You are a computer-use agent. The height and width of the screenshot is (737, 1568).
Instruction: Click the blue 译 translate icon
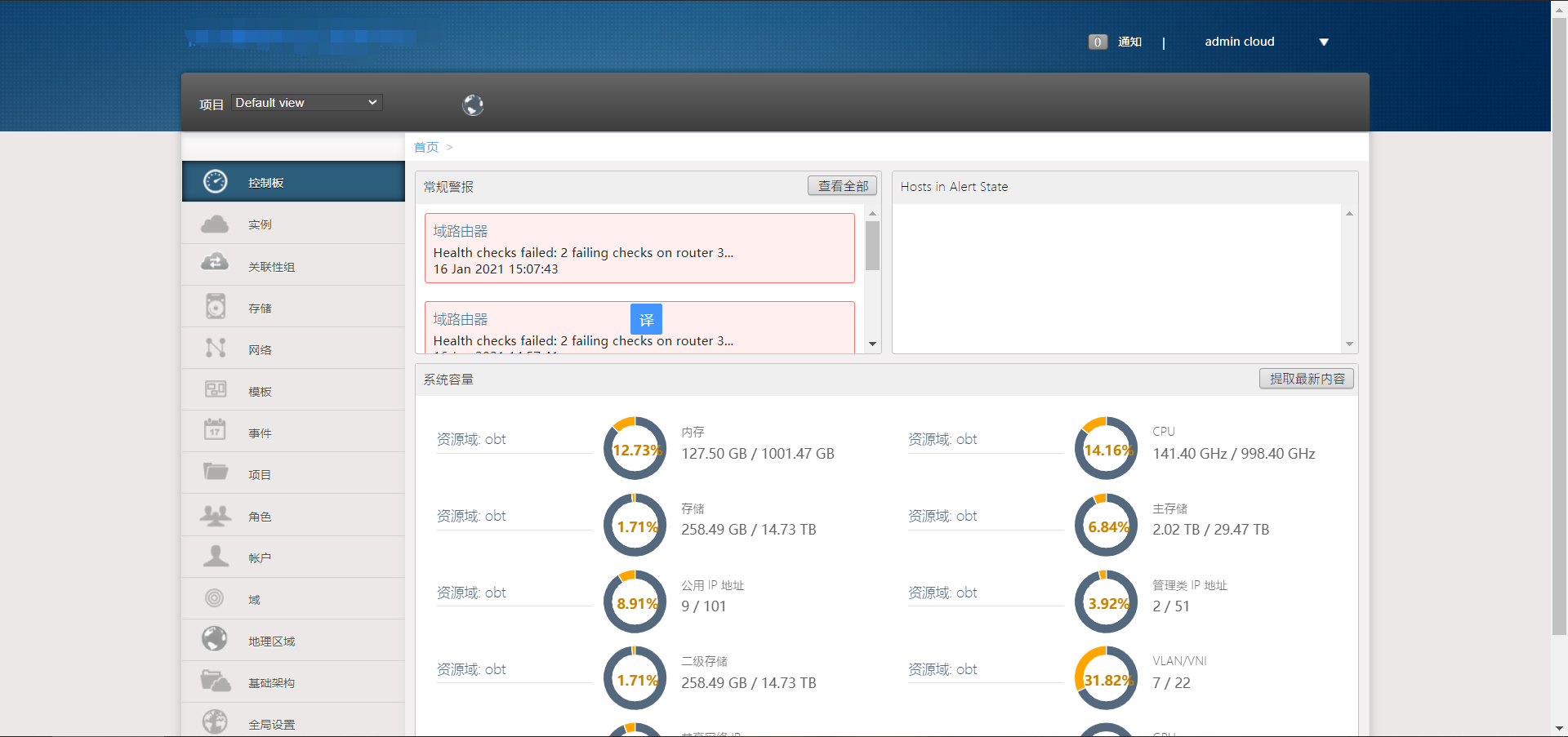646,319
